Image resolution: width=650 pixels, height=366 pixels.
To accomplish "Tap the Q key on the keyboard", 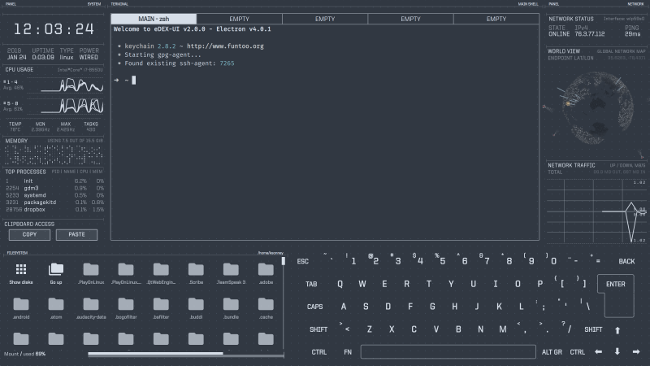I will (340, 284).
